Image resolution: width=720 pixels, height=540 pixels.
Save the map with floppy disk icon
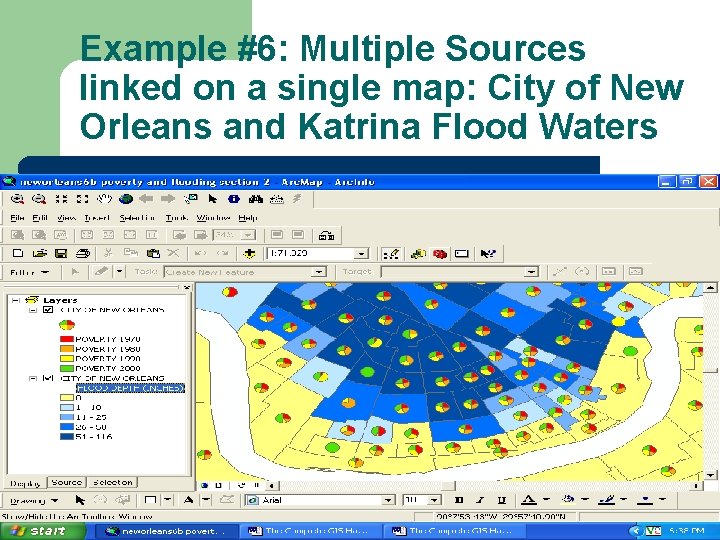[61, 253]
